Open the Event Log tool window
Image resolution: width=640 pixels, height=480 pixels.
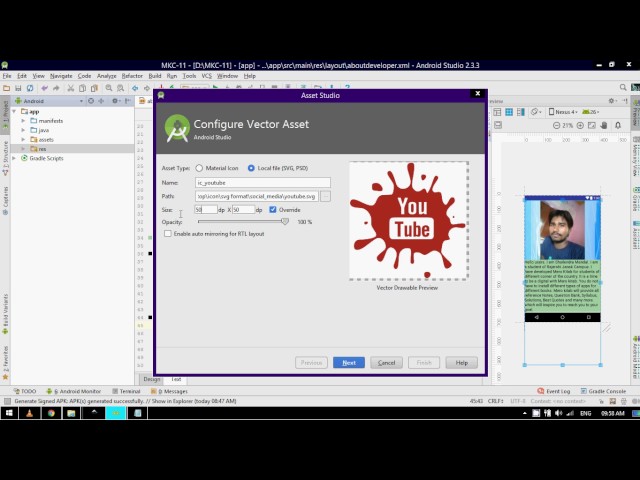[x=553, y=391]
